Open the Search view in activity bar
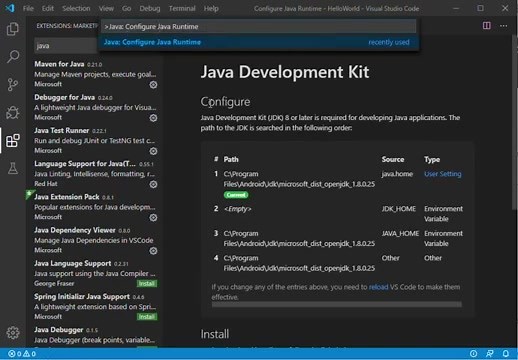 13,57
